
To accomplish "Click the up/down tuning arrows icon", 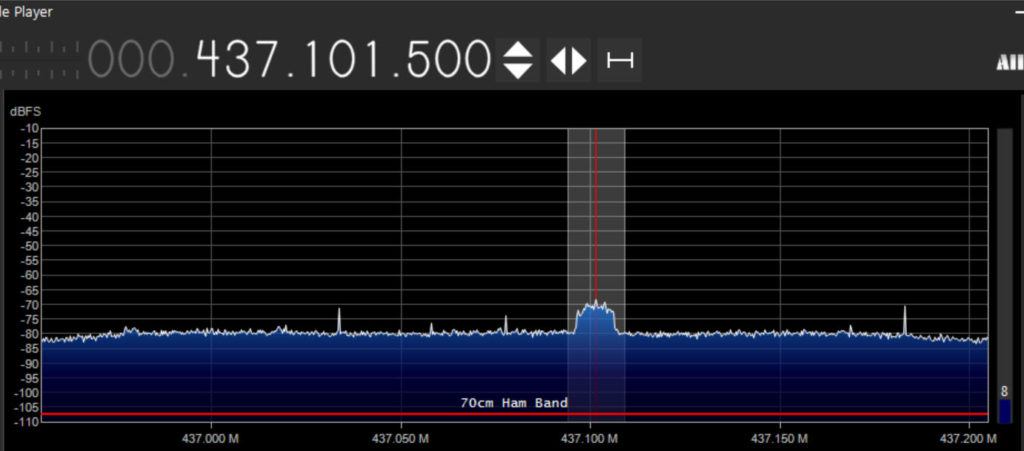I will pyautogui.click(x=517, y=60).
